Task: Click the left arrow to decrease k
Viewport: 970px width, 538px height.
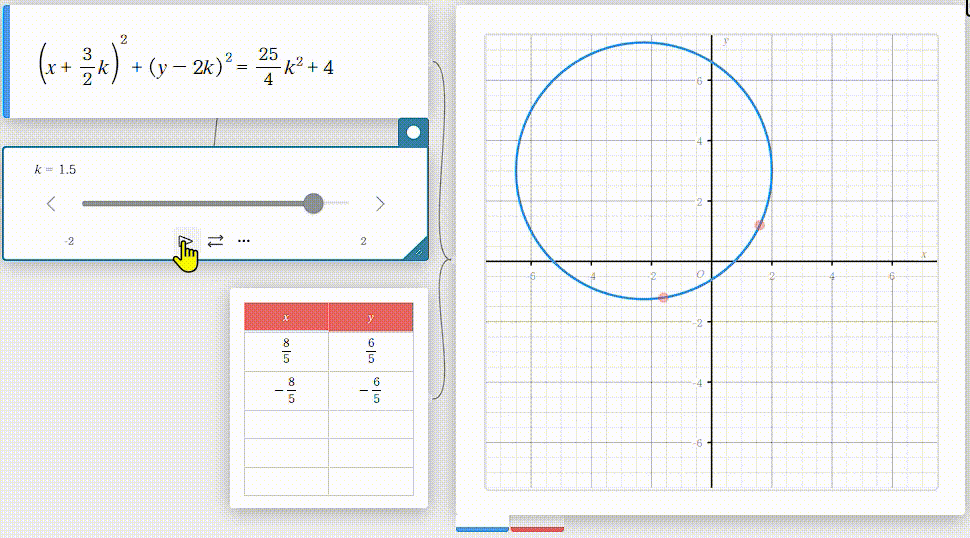Action: coord(51,204)
